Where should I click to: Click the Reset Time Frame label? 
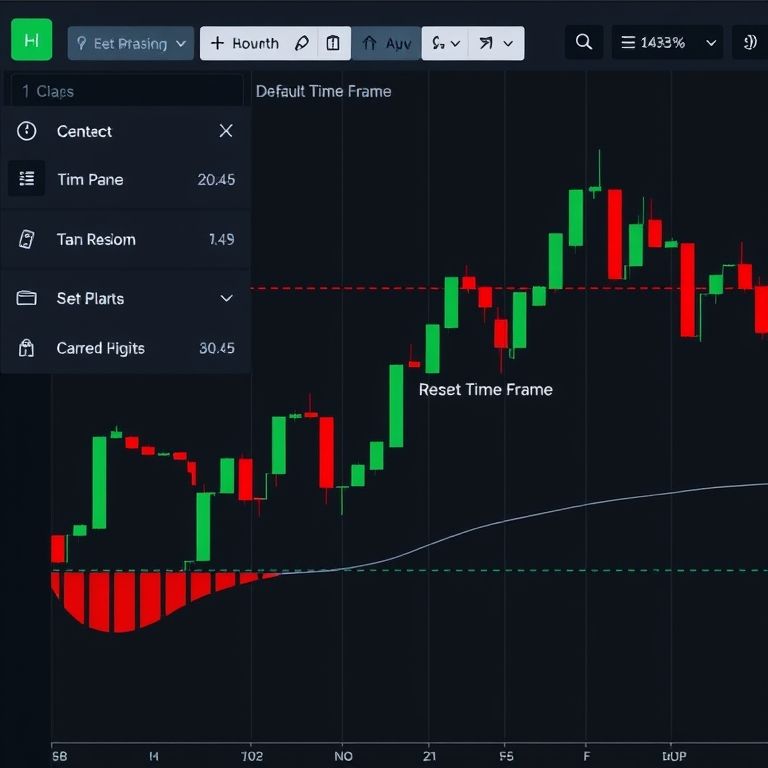(x=485, y=389)
